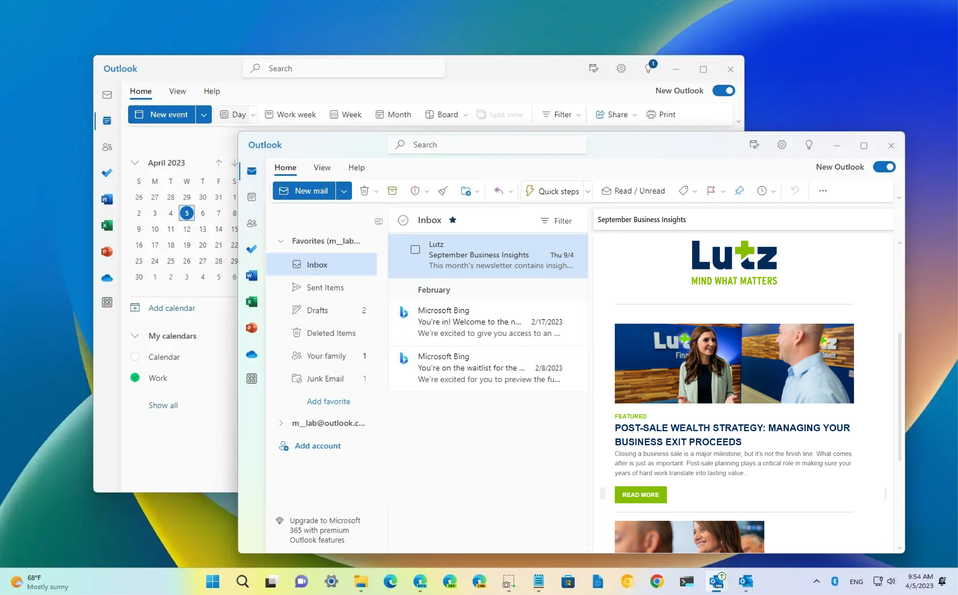
Task: Open the View tab in the mail window
Action: click(322, 167)
